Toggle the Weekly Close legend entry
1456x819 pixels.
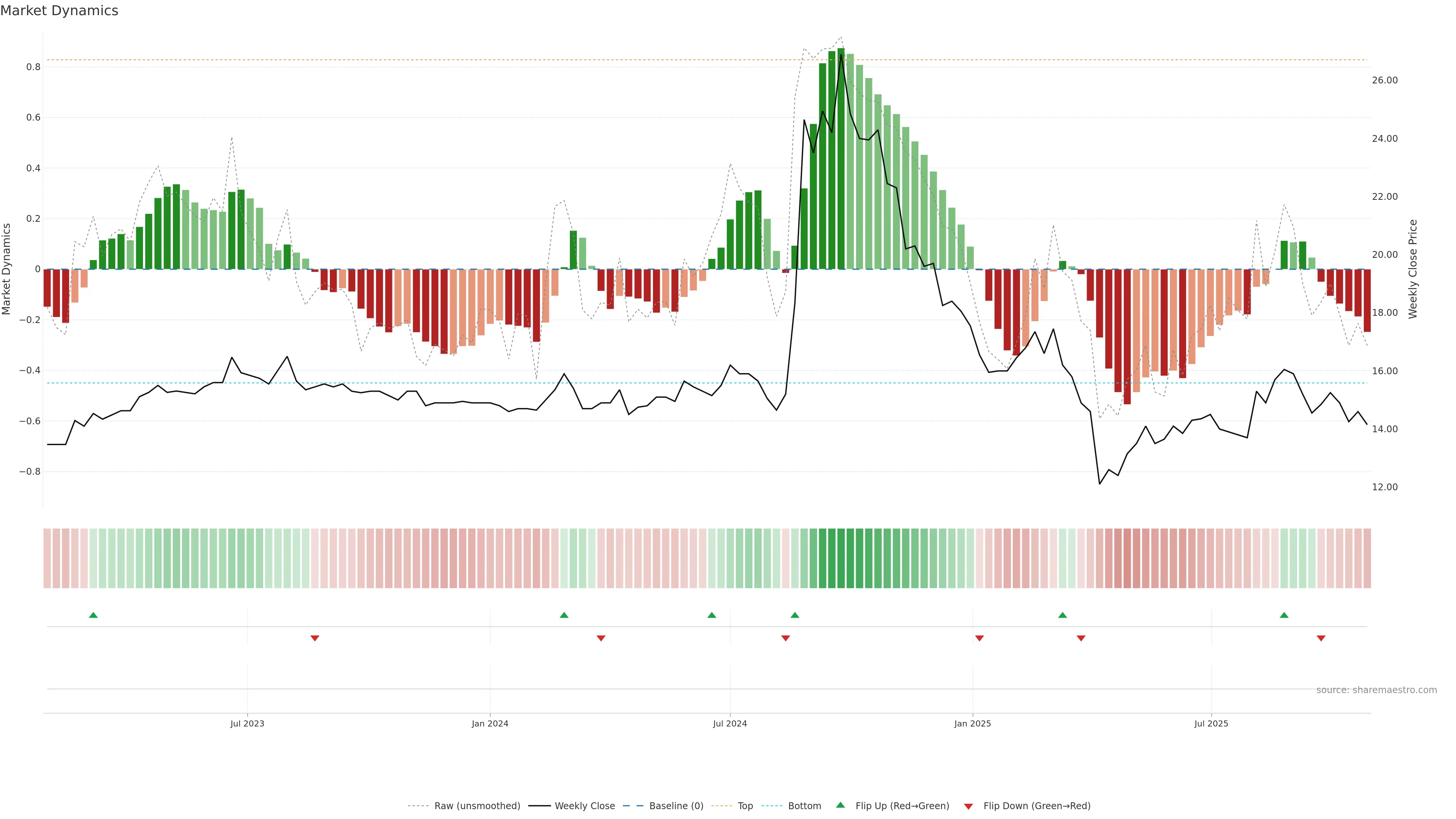(584, 806)
